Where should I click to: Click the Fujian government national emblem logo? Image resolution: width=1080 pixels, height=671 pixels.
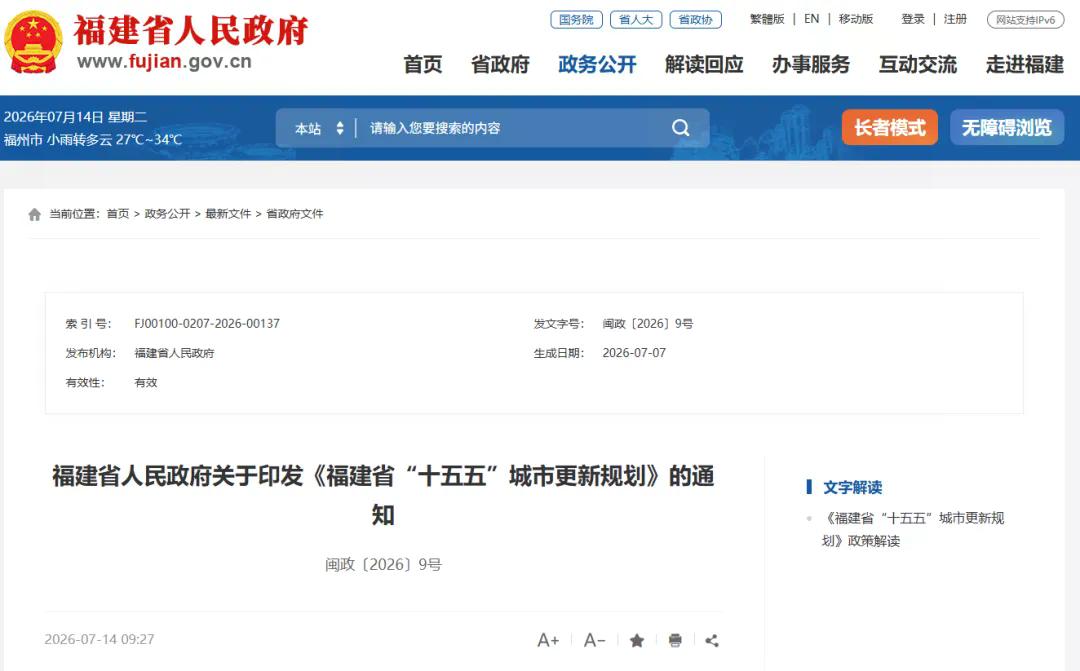click(x=33, y=42)
